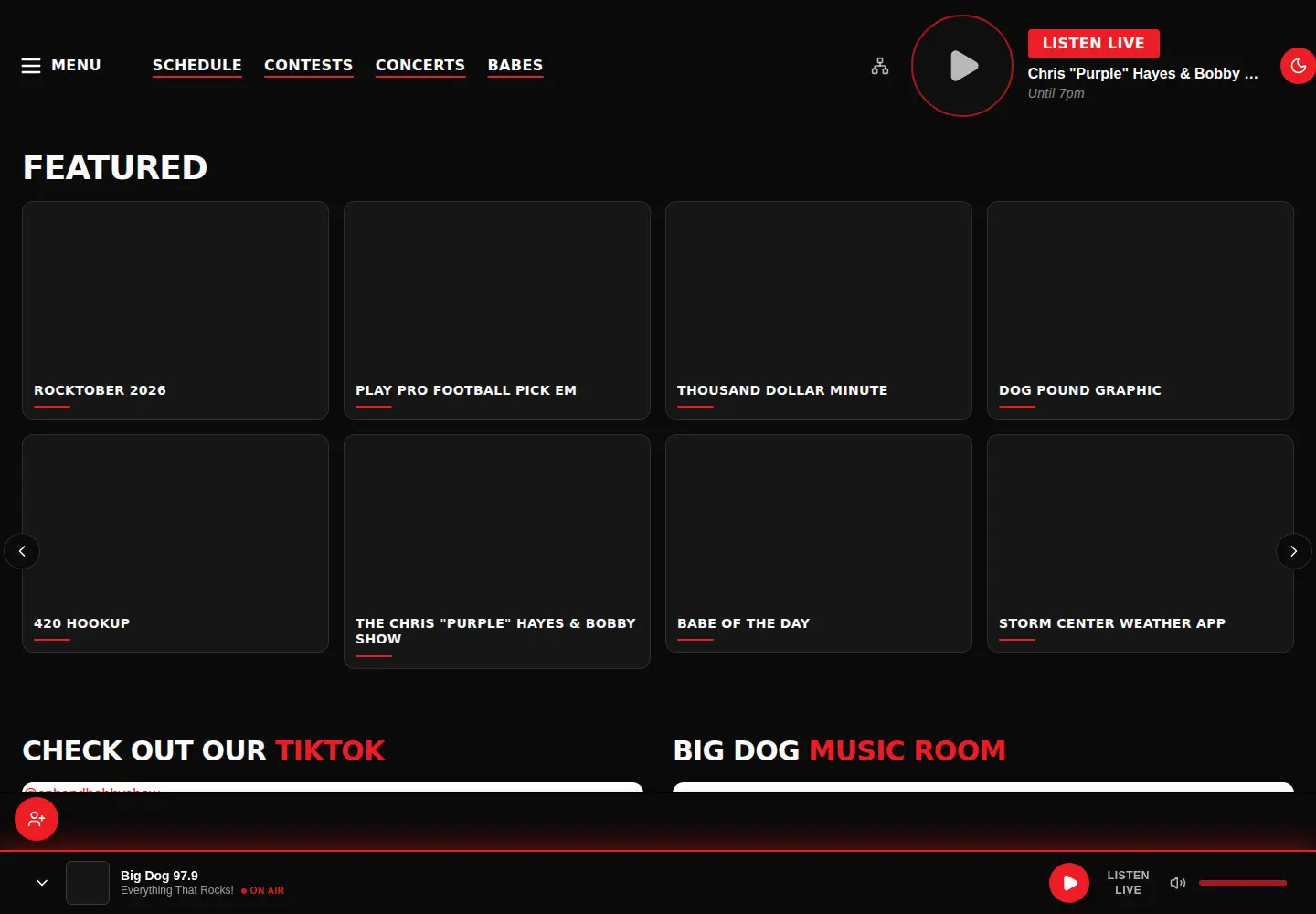Screen dimensions: 1316x914
Task: Open the Contests nav item
Action: coord(309,66)
